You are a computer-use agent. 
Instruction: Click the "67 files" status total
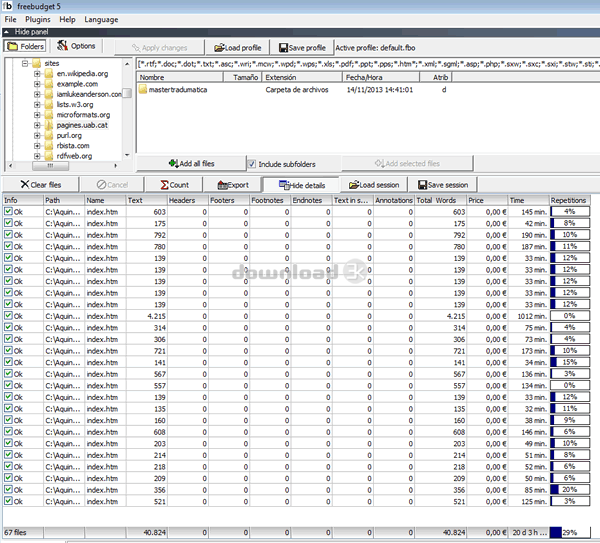[15, 532]
